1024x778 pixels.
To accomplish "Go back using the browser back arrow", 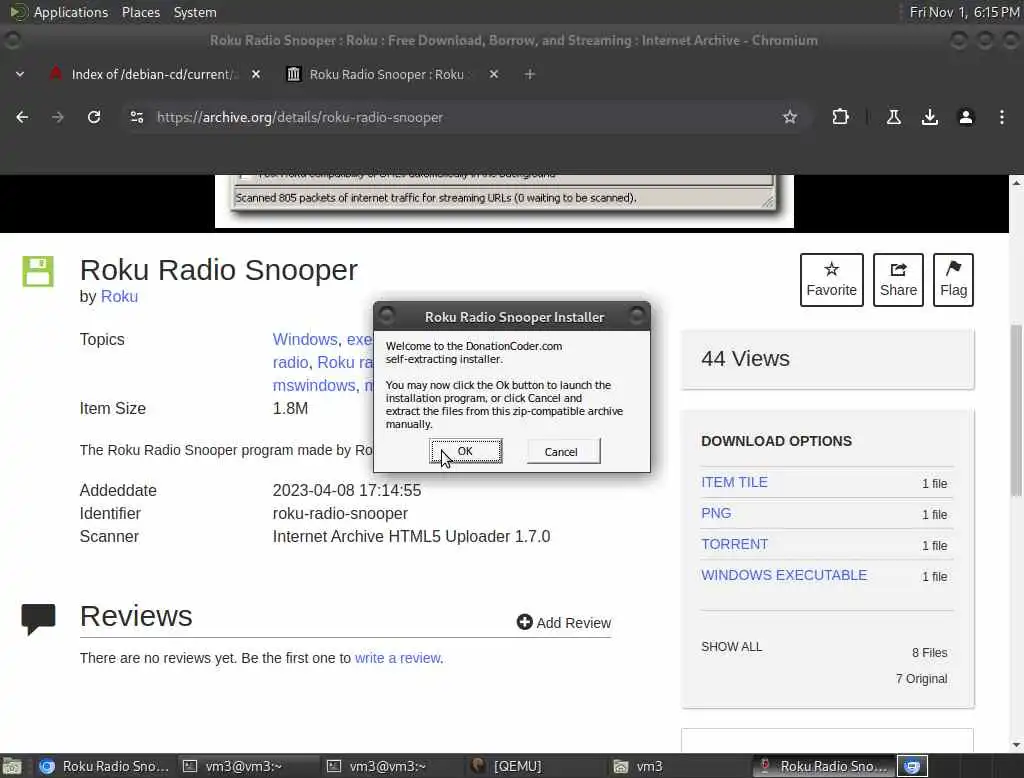I will [22, 118].
